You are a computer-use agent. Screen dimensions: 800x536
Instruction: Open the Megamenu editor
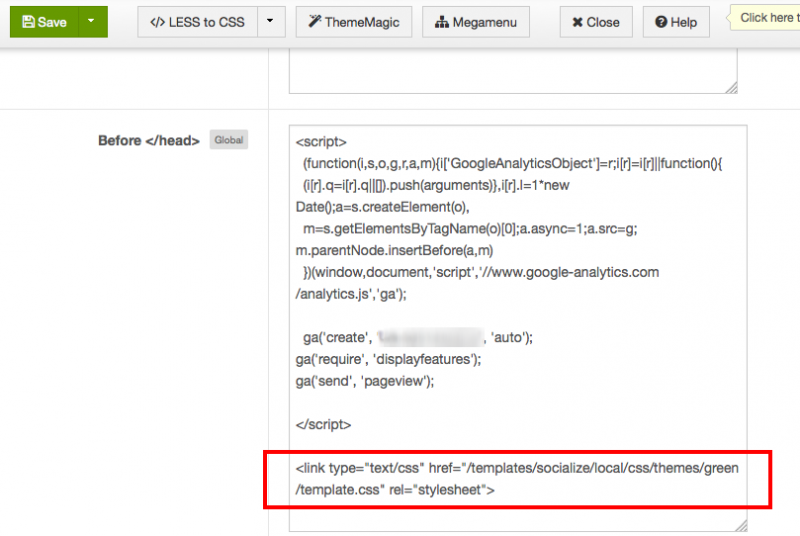tap(476, 22)
